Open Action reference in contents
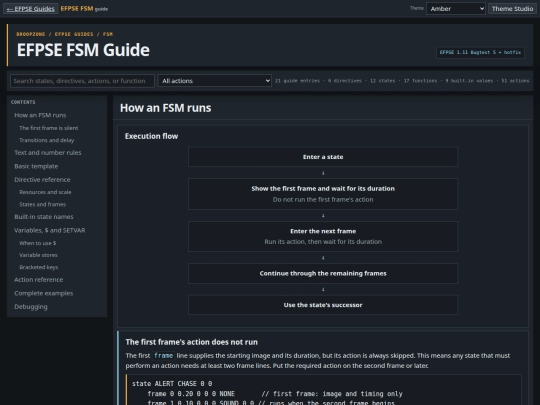This screenshot has height=405, width=540. [39, 280]
